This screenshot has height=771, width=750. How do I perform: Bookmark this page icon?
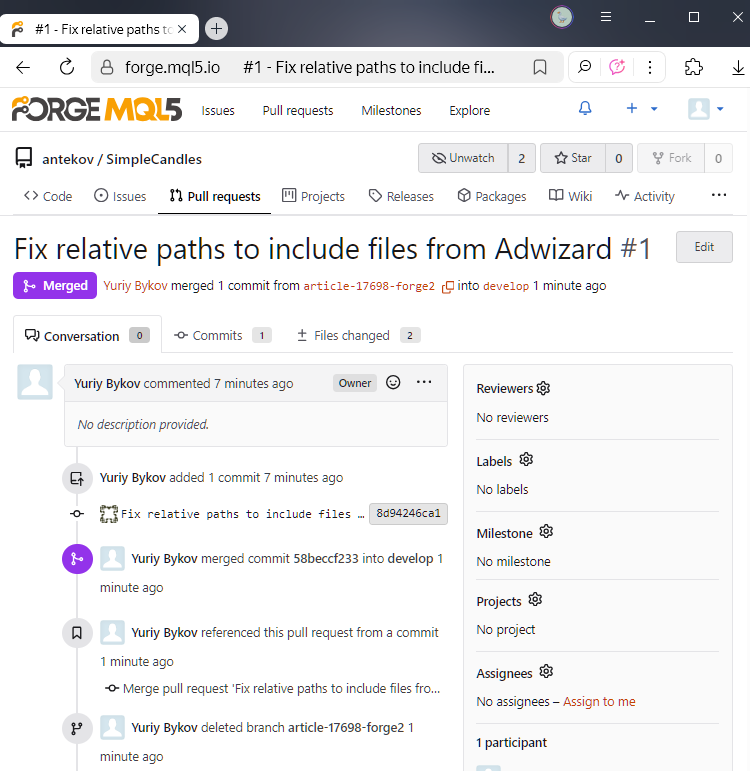click(x=540, y=67)
